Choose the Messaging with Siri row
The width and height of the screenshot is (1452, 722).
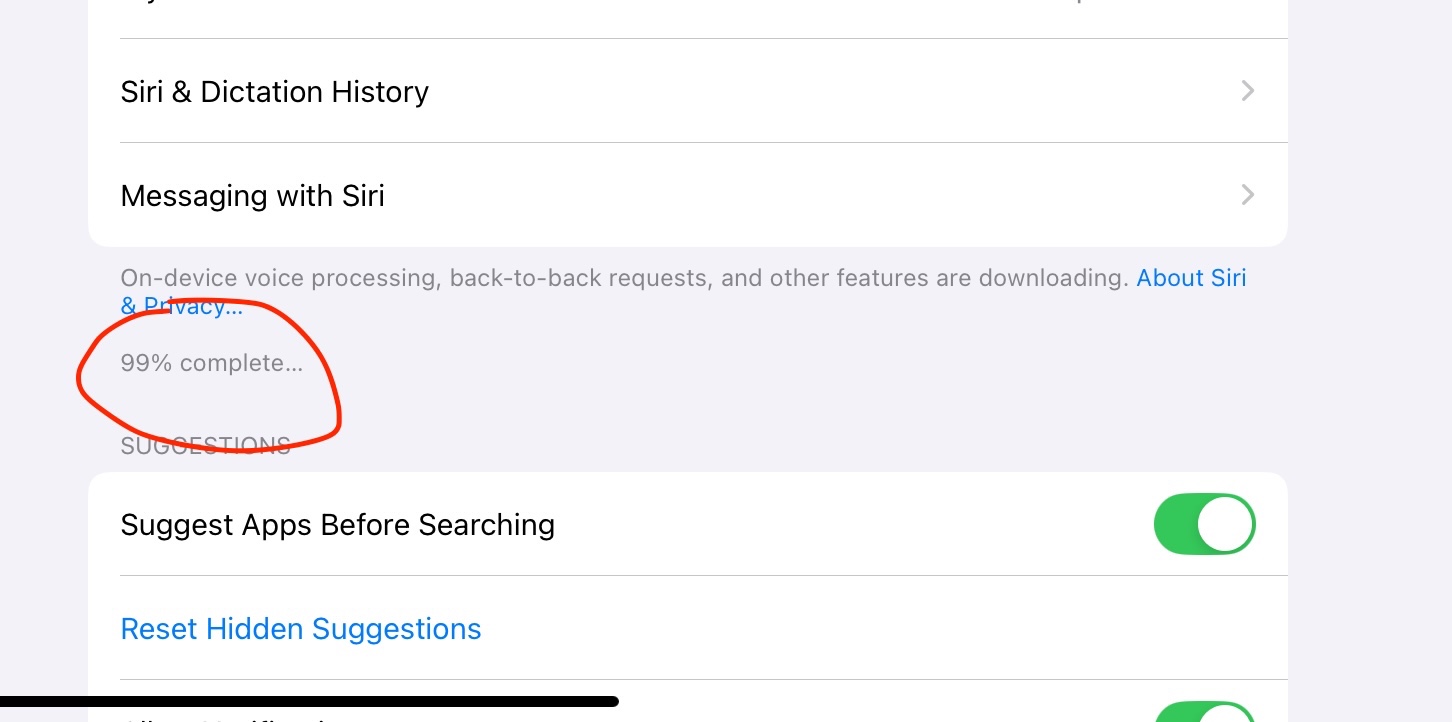(688, 194)
